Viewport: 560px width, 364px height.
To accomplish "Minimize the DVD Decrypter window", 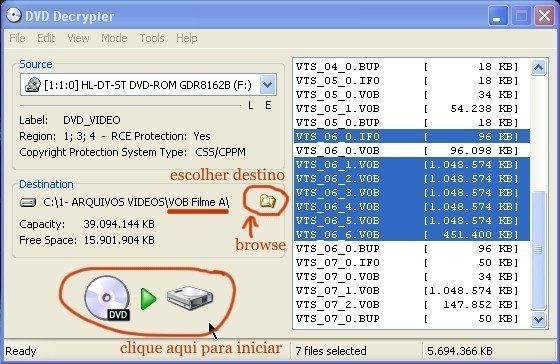I will [x=498, y=16].
